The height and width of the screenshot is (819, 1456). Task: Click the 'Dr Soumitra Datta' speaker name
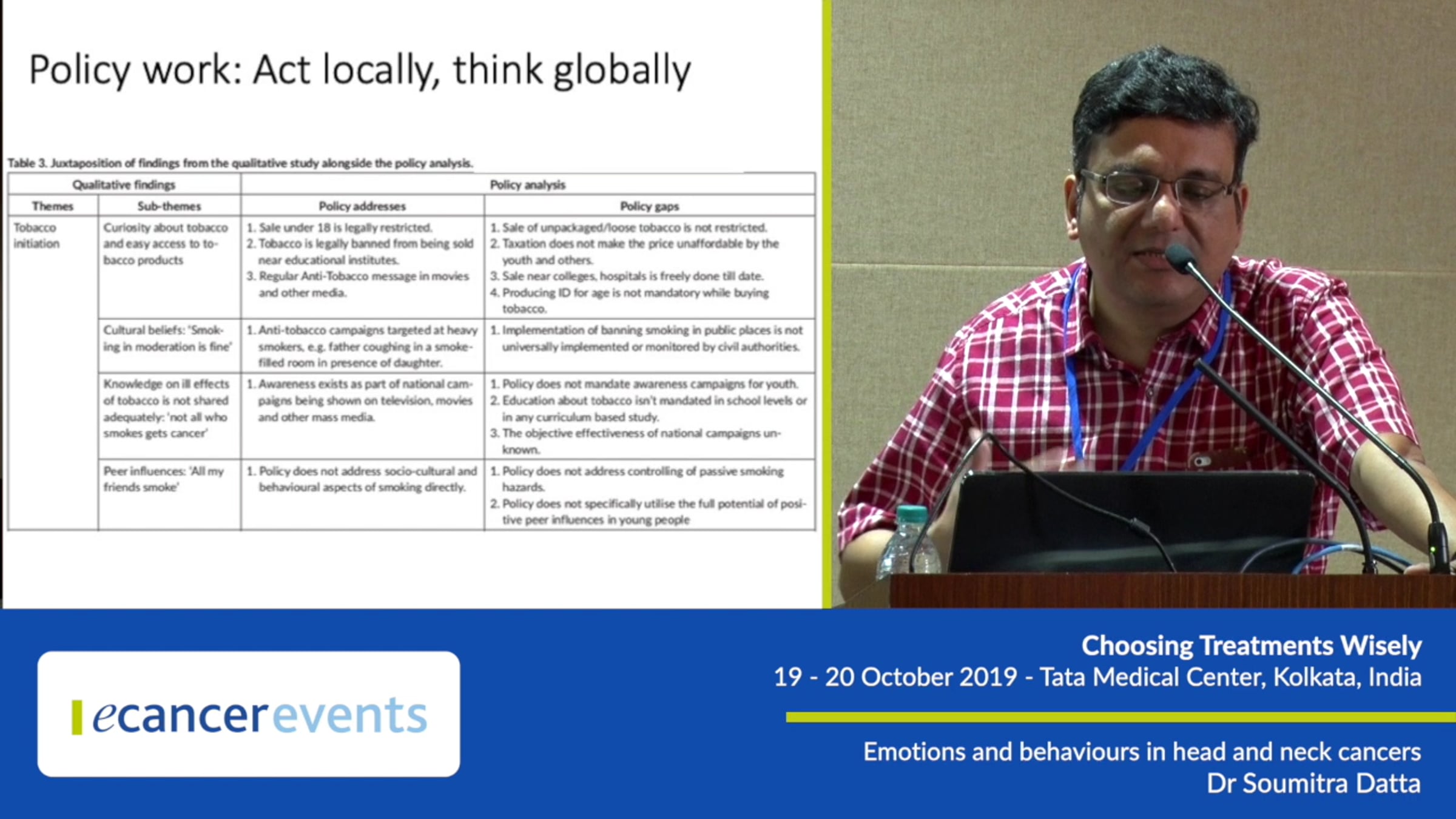point(1313,783)
